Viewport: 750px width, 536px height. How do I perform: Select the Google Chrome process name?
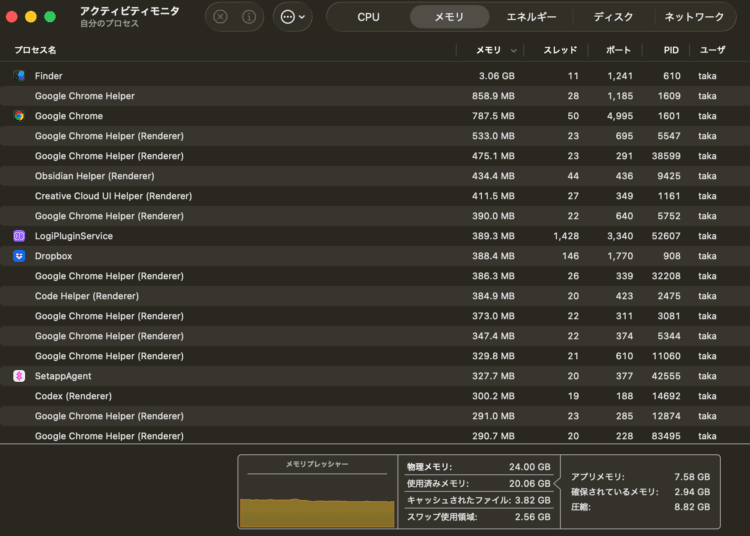(69, 116)
